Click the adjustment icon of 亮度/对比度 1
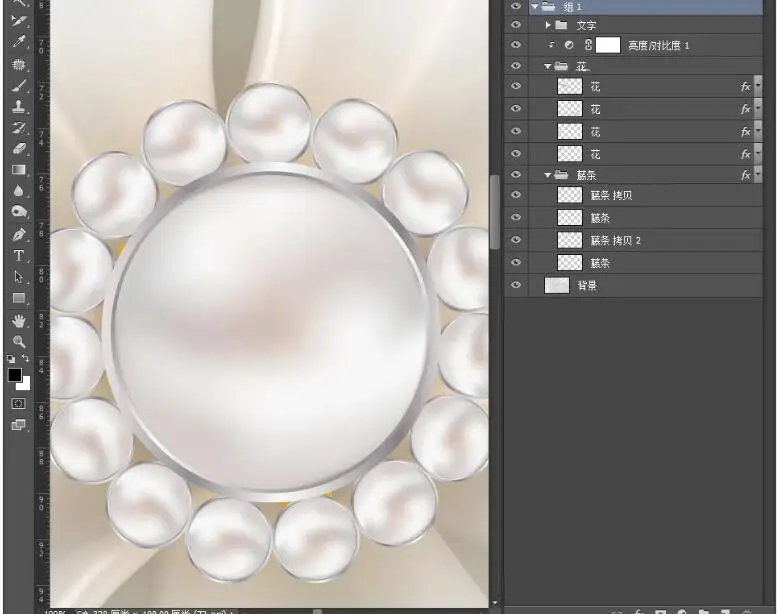Screen dimensions: 777x614 [569, 45]
